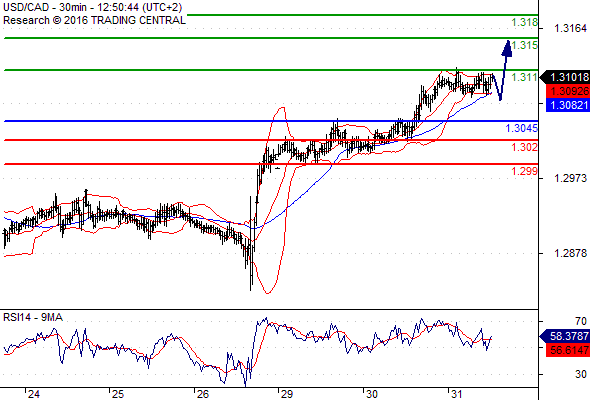Click the 1.3164 price axis value
The height and width of the screenshot is (400, 590).
click(x=570, y=28)
